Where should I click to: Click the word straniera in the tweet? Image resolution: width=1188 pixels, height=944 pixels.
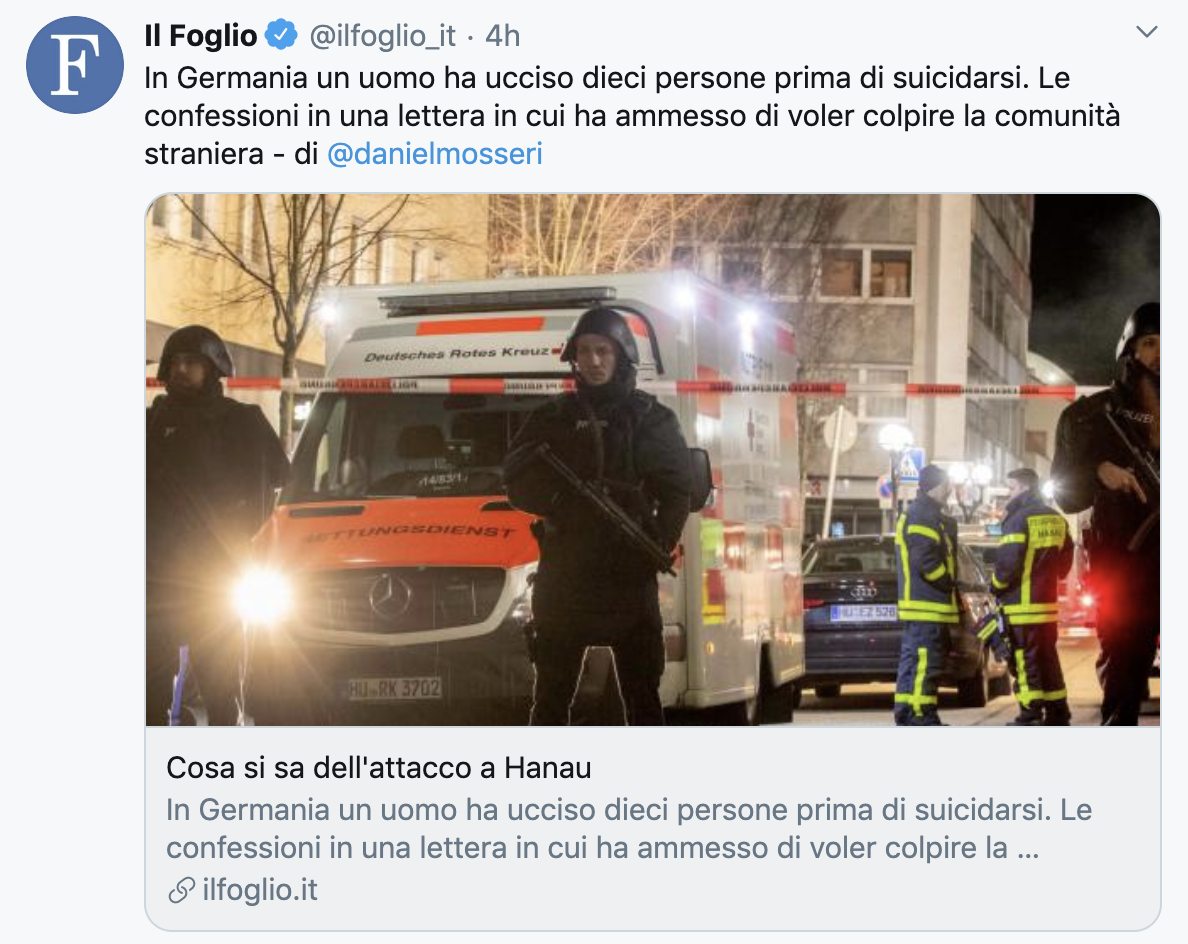(204, 154)
